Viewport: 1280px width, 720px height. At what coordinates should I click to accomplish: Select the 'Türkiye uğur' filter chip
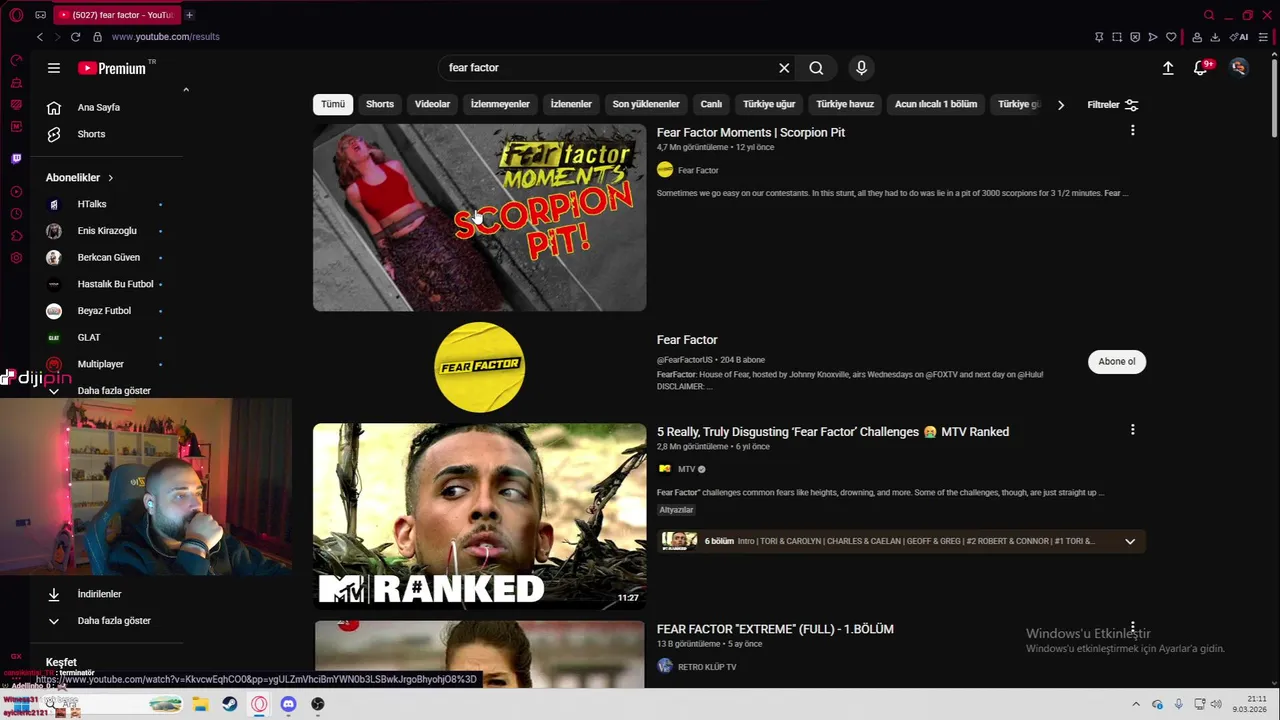coord(769,104)
